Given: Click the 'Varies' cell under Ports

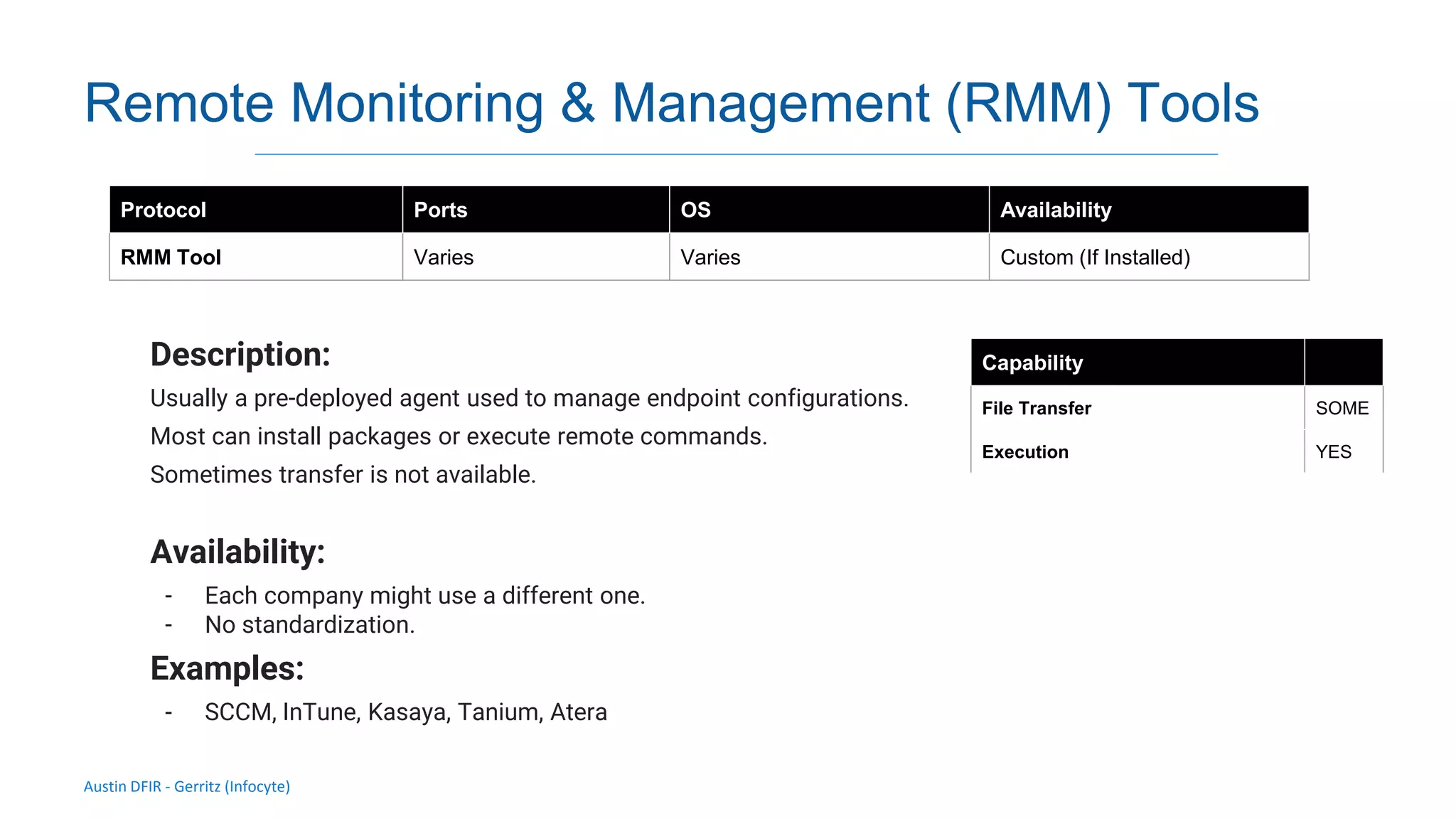Looking at the screenshot, I should [x=536, y=257].
